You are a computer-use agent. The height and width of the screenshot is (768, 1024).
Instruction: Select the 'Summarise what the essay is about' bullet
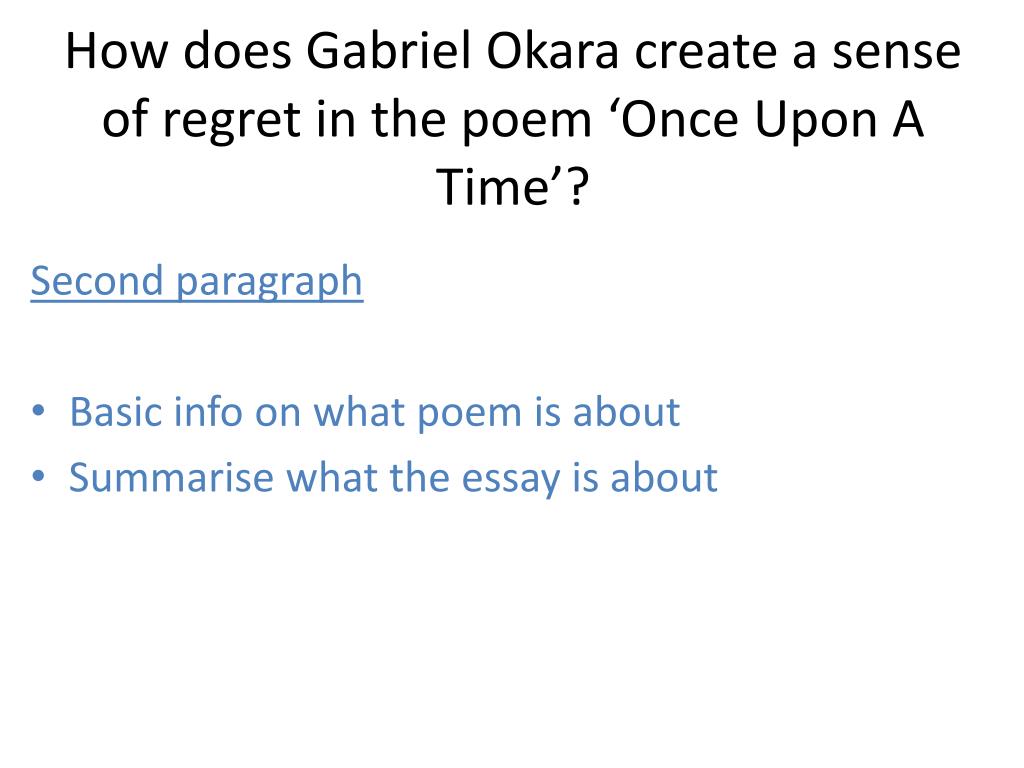[393, 478]
